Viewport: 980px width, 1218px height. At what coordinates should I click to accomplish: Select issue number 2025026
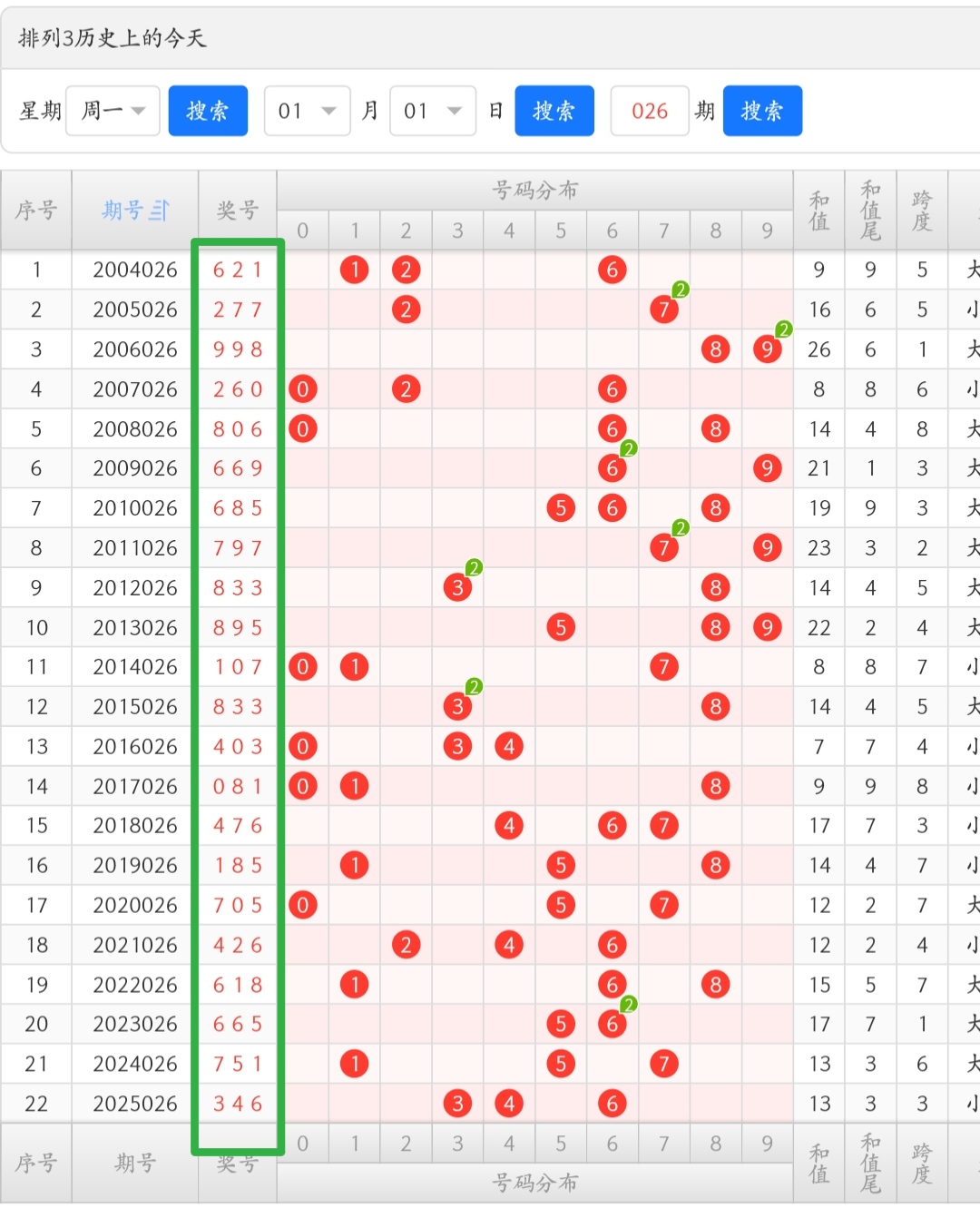click(135, 1104)
